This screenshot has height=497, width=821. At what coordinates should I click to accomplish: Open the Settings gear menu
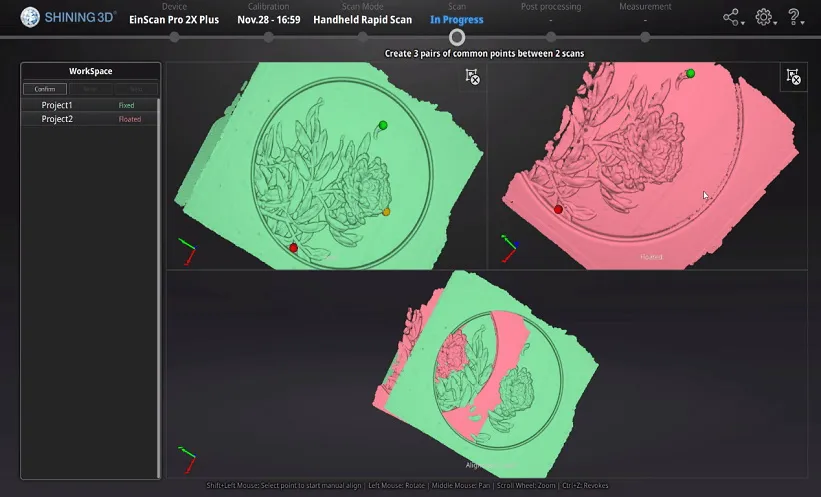coord(764,17)
